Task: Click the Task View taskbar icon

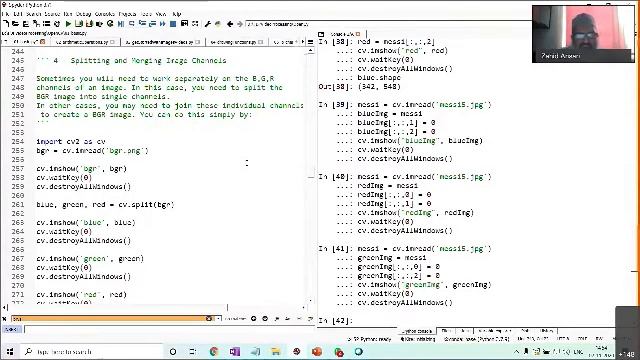Action: (193, 351)
